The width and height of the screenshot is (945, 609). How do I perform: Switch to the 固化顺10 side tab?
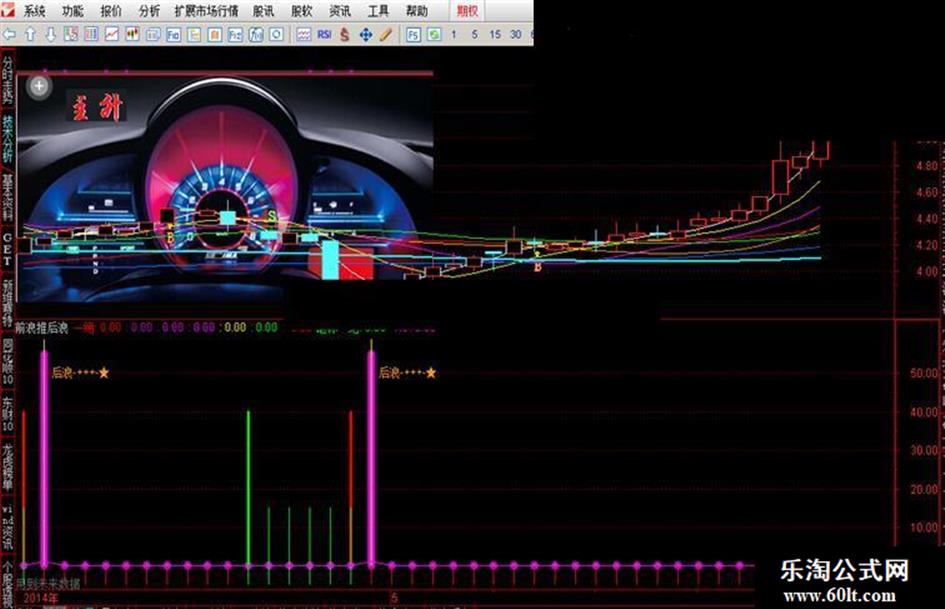[7, 361]
